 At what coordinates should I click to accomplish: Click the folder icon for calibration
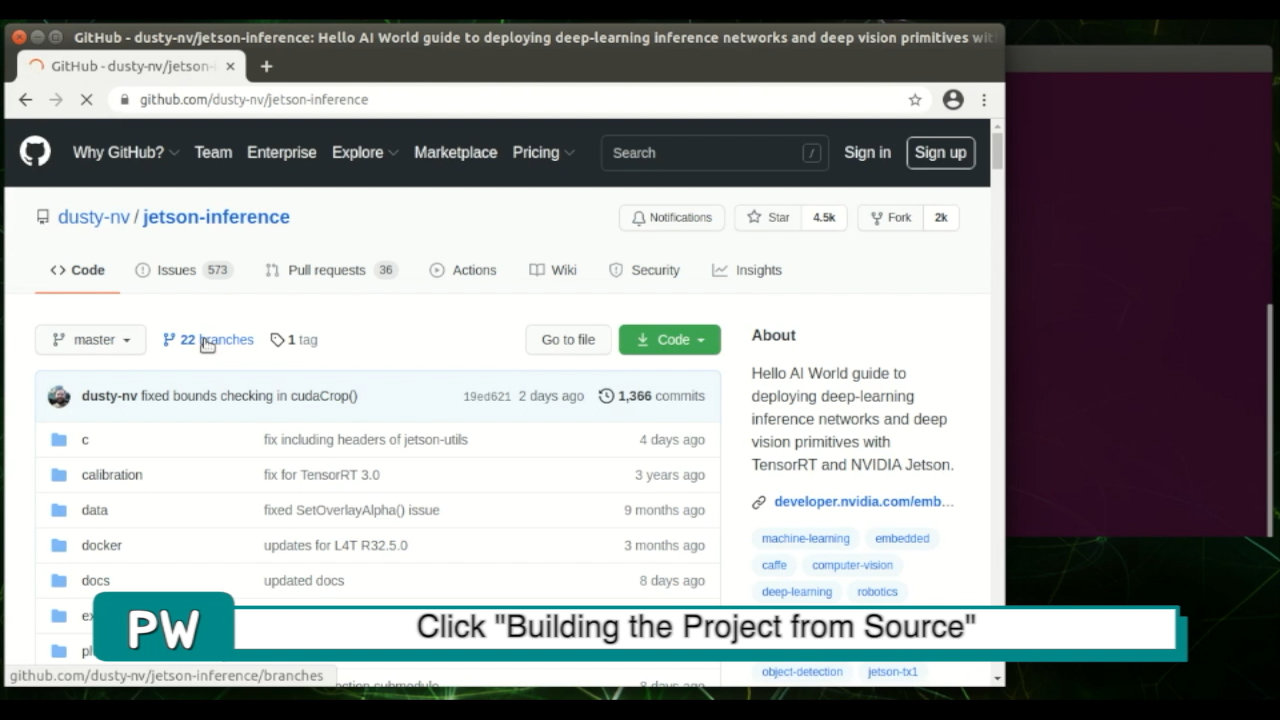click(x=59, y=475)
